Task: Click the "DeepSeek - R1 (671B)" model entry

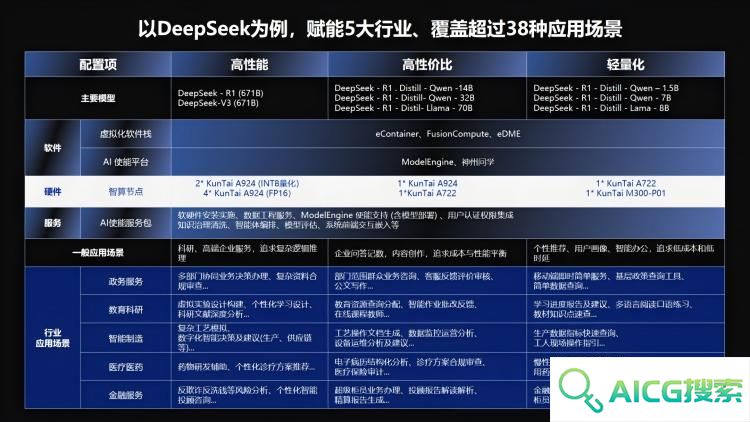Action: tap(221, 93)
